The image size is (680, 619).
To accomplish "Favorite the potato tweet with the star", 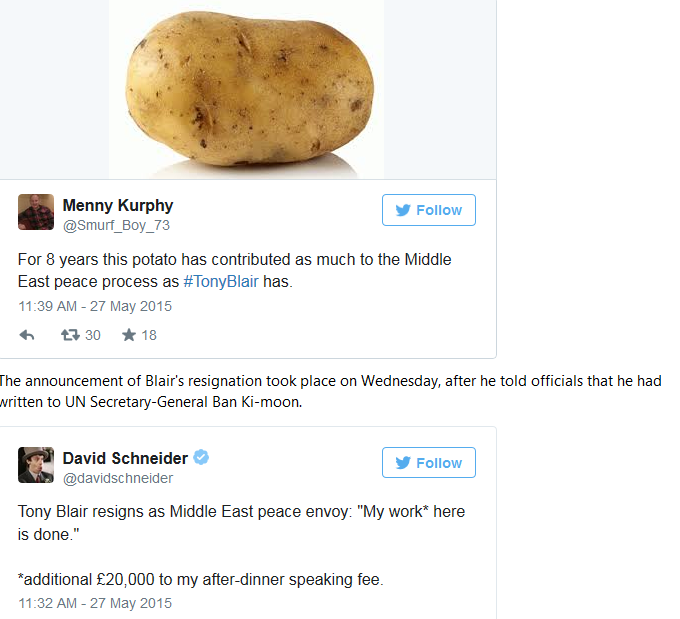I will pyautogui.click(x=129, y=335).
